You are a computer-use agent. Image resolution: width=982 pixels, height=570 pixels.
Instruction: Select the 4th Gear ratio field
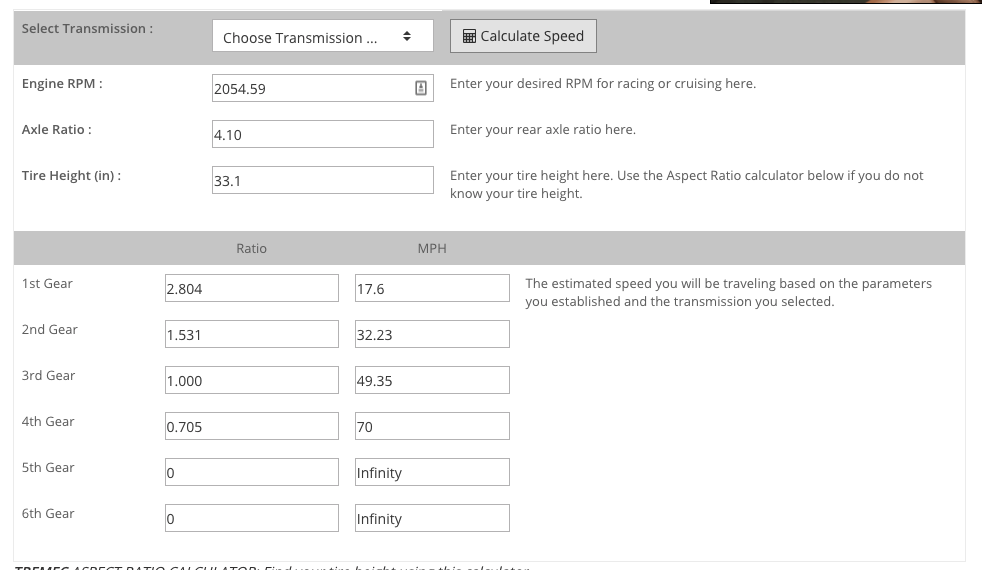[x=252, y=426]
